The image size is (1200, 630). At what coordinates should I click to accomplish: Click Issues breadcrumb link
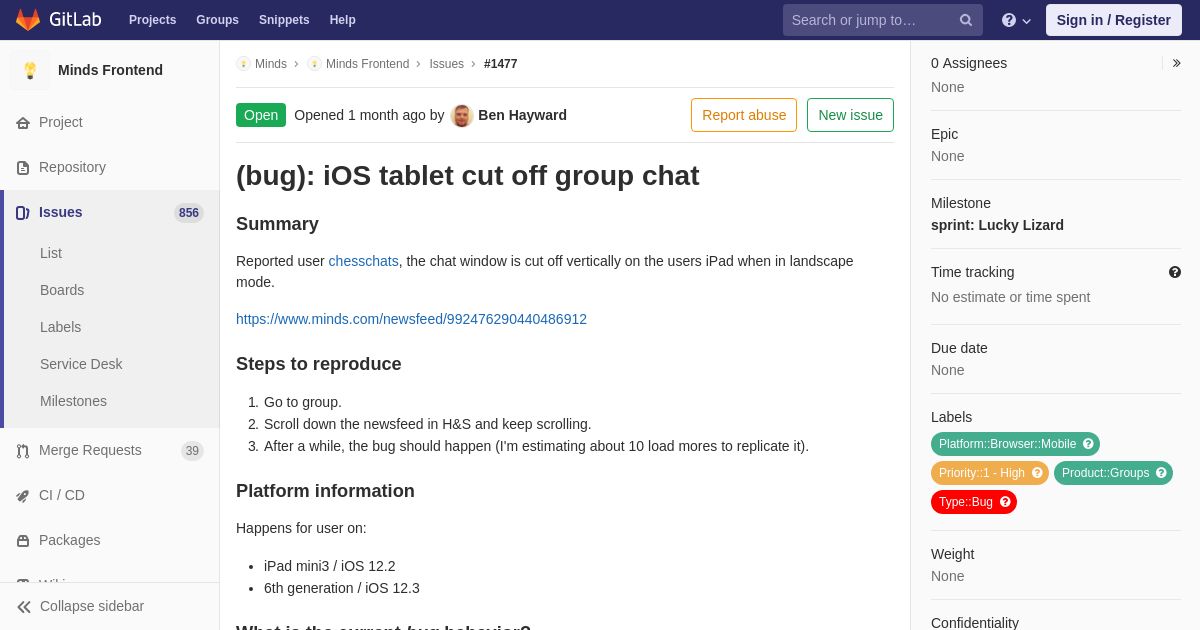446,64
